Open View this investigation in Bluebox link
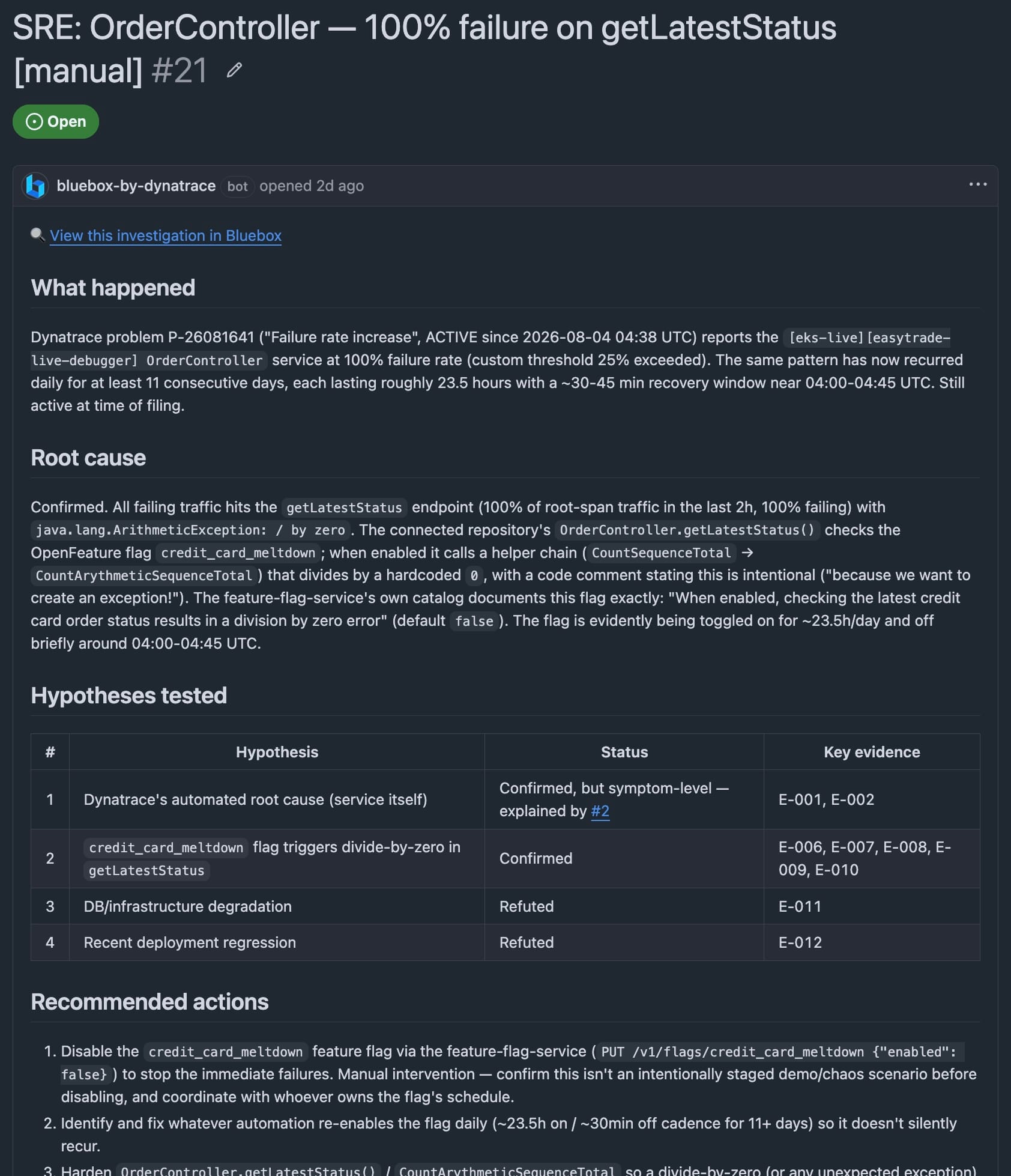The height and width of the screenshot is (1176, 1011). click(166, 235)
